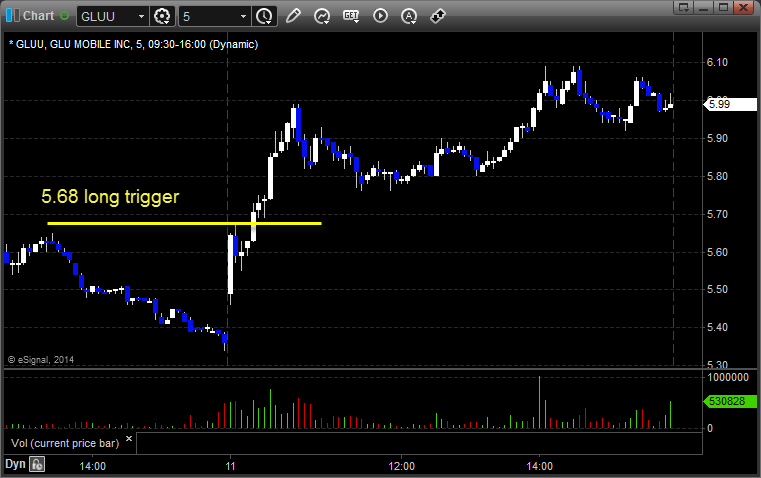Image resolution: width=761 pixels, height=478 pixels.
Task: Open the time template clock menu
Action: 265,16
